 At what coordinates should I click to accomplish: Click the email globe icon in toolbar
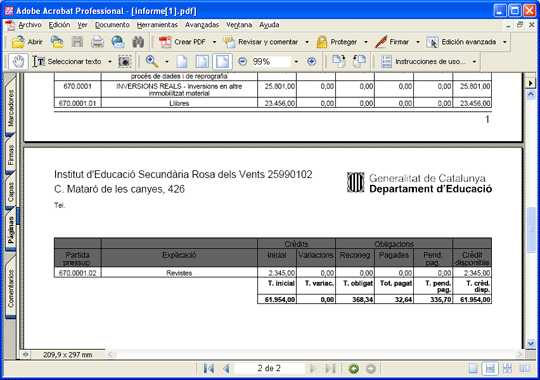tap(118, 42)
